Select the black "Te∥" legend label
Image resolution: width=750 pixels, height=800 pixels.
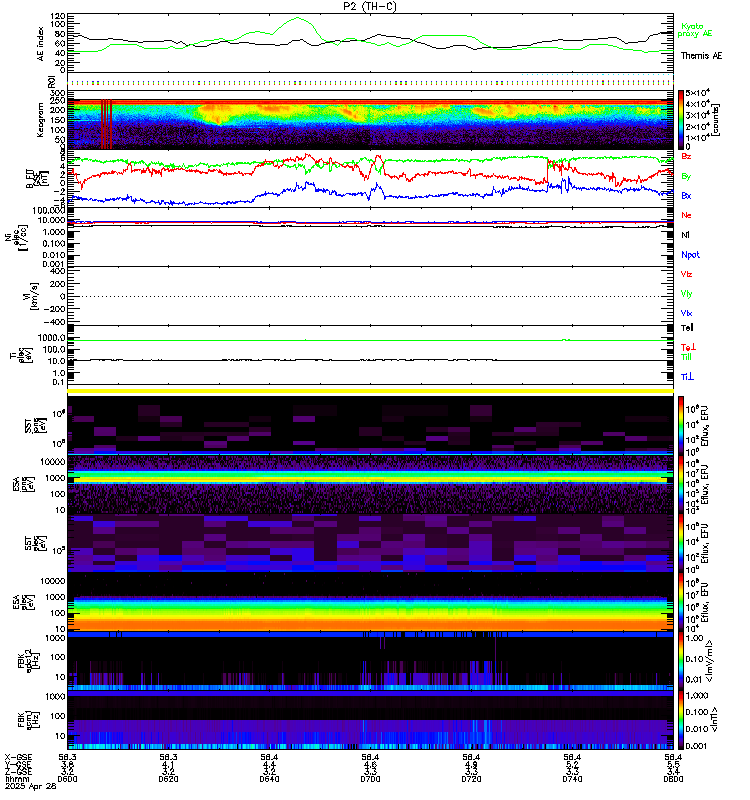point(687,328)
